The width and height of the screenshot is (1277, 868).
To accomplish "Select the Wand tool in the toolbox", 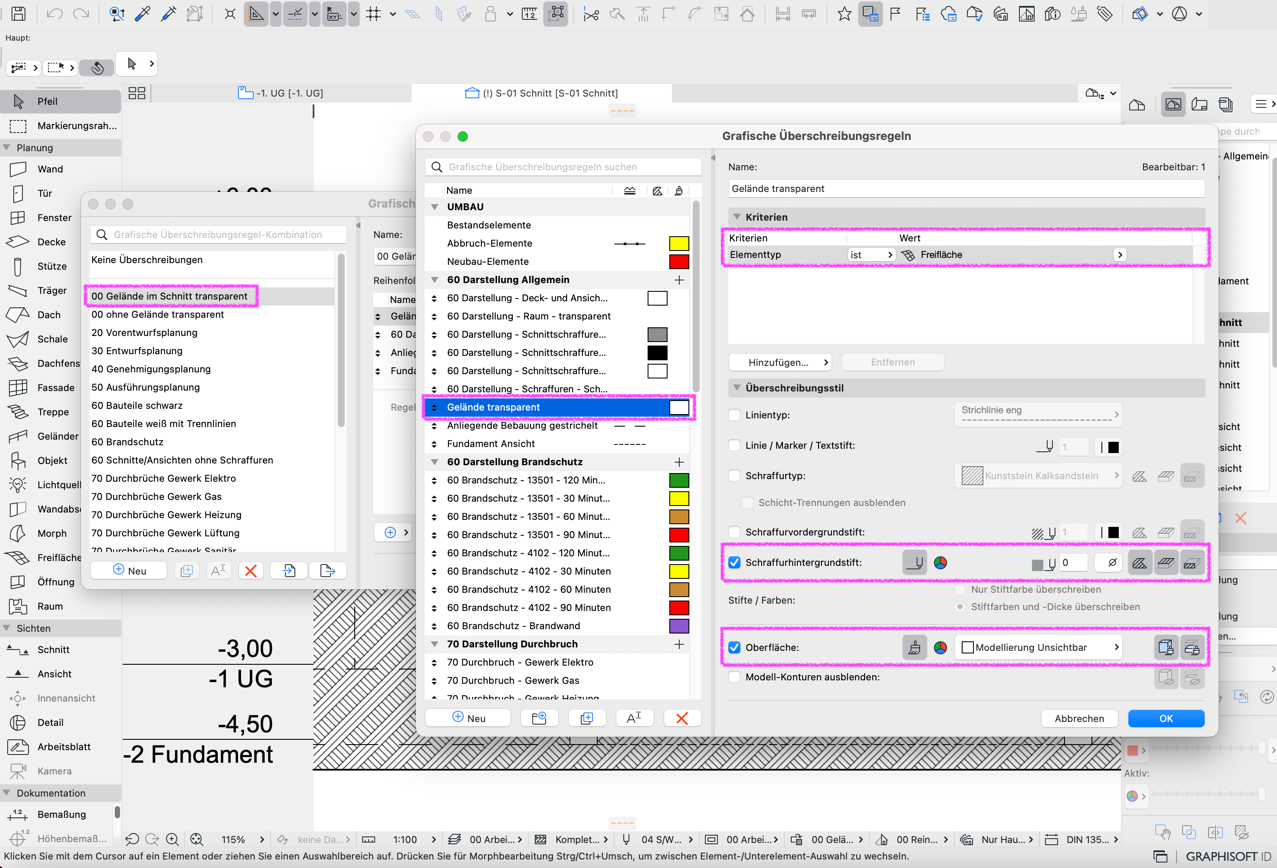I will click(x=60, y=169).
